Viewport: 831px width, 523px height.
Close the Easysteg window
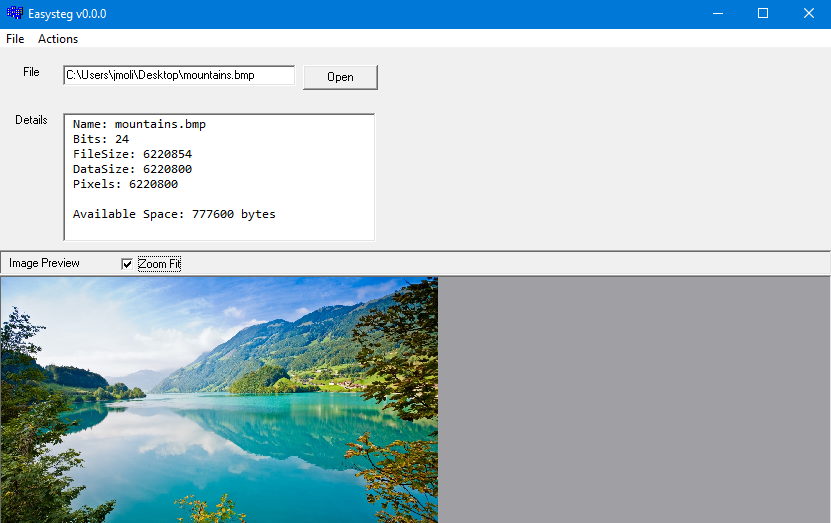pos(808,14)
